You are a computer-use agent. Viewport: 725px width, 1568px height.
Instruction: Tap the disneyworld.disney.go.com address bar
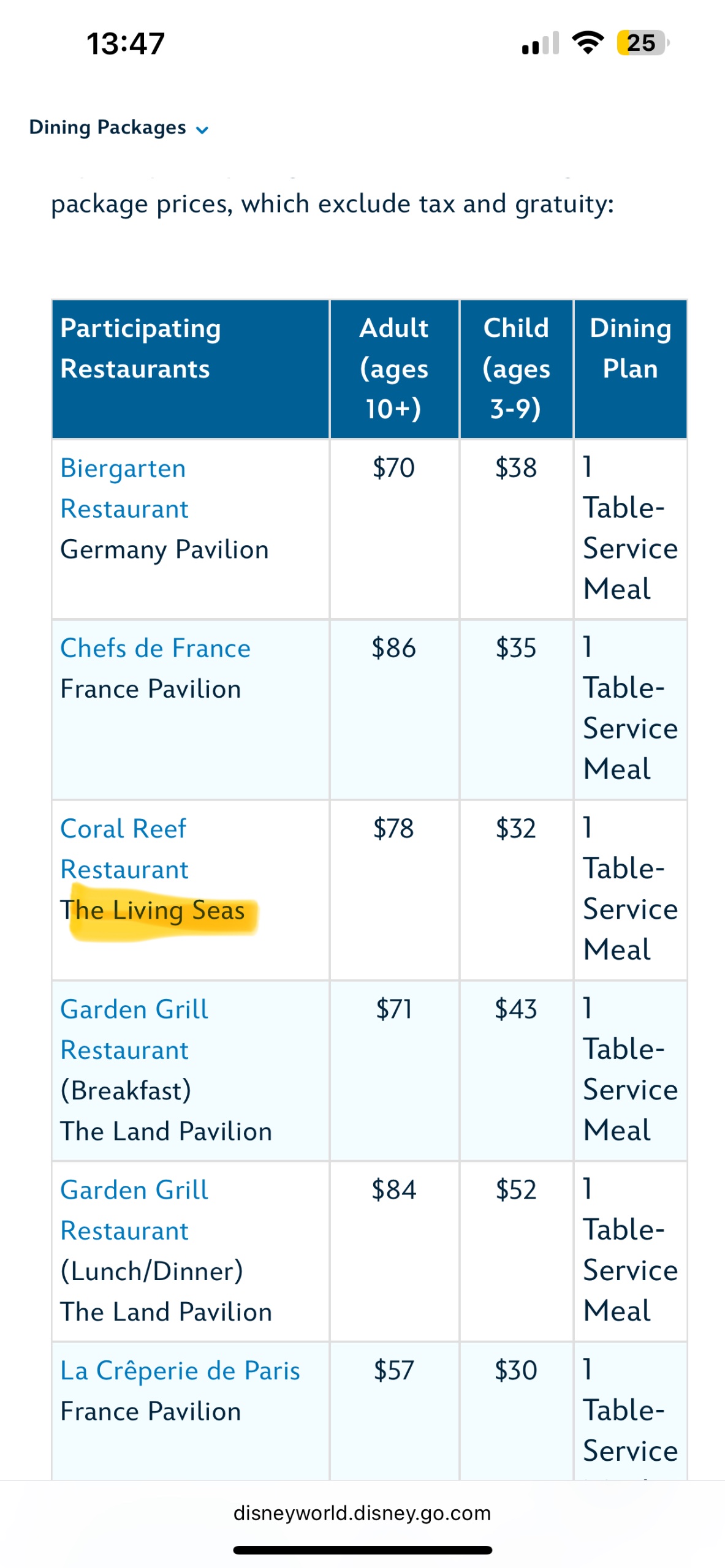click(362, 1513)
